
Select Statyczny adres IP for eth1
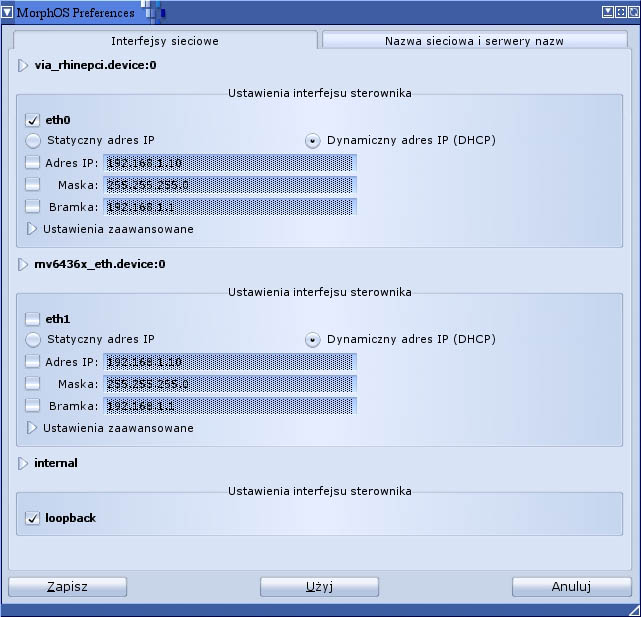33,339
